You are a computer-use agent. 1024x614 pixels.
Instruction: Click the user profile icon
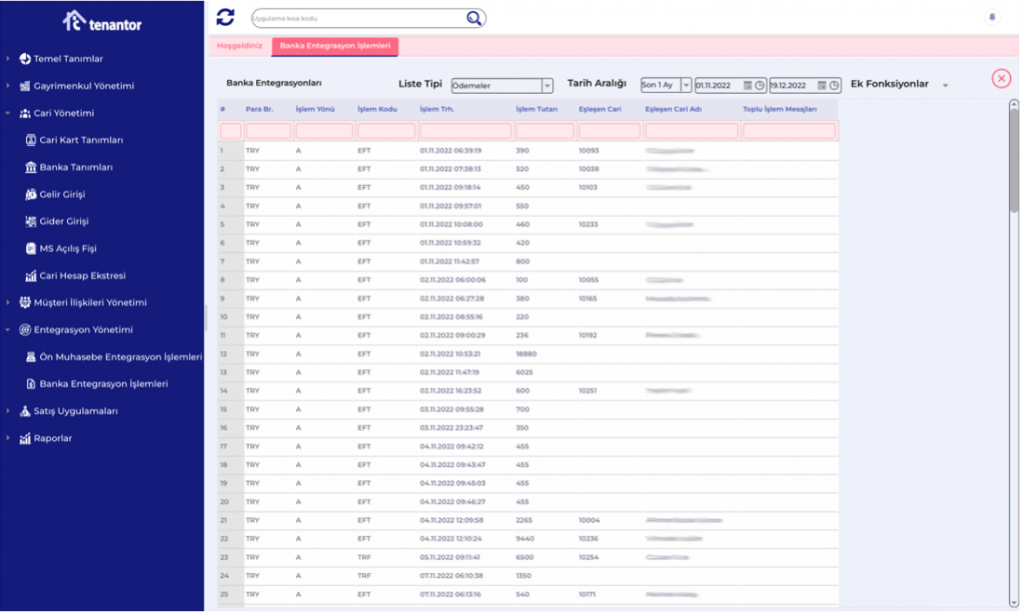pyautogui.click(x=992, y=17)
